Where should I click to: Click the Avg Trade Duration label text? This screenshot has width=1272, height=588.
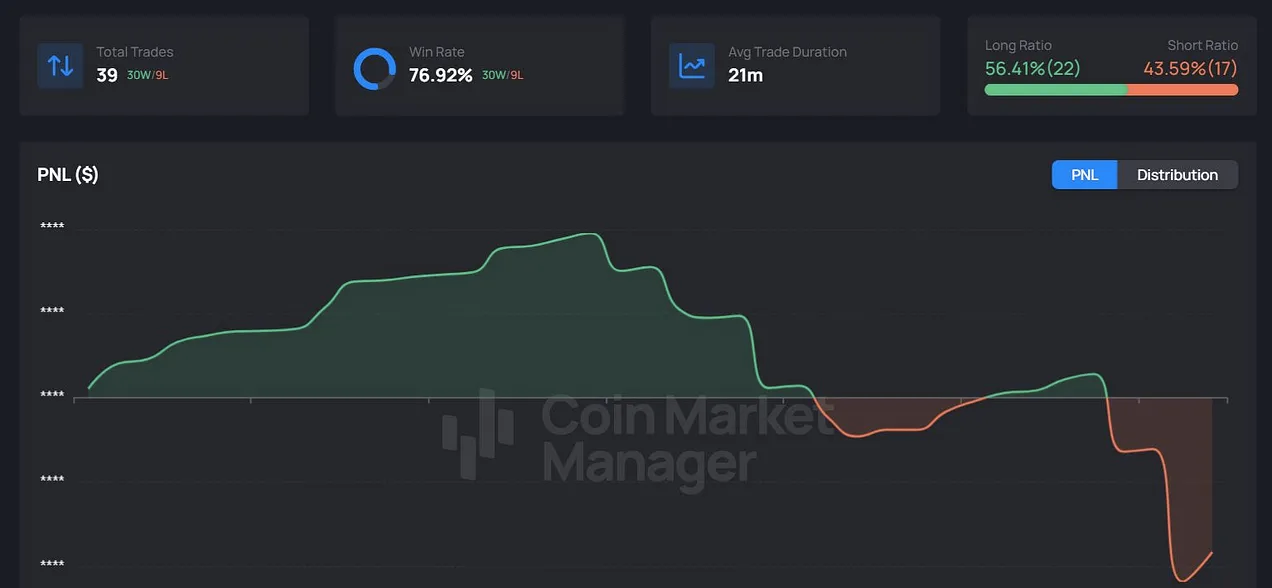[787, 52]
